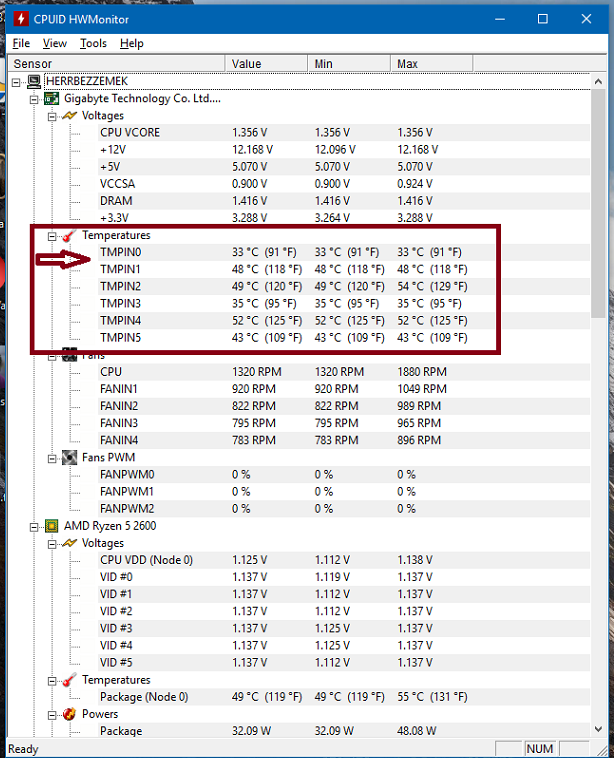Select the CPU fan row
614x758 pixels.
point(343,372)
